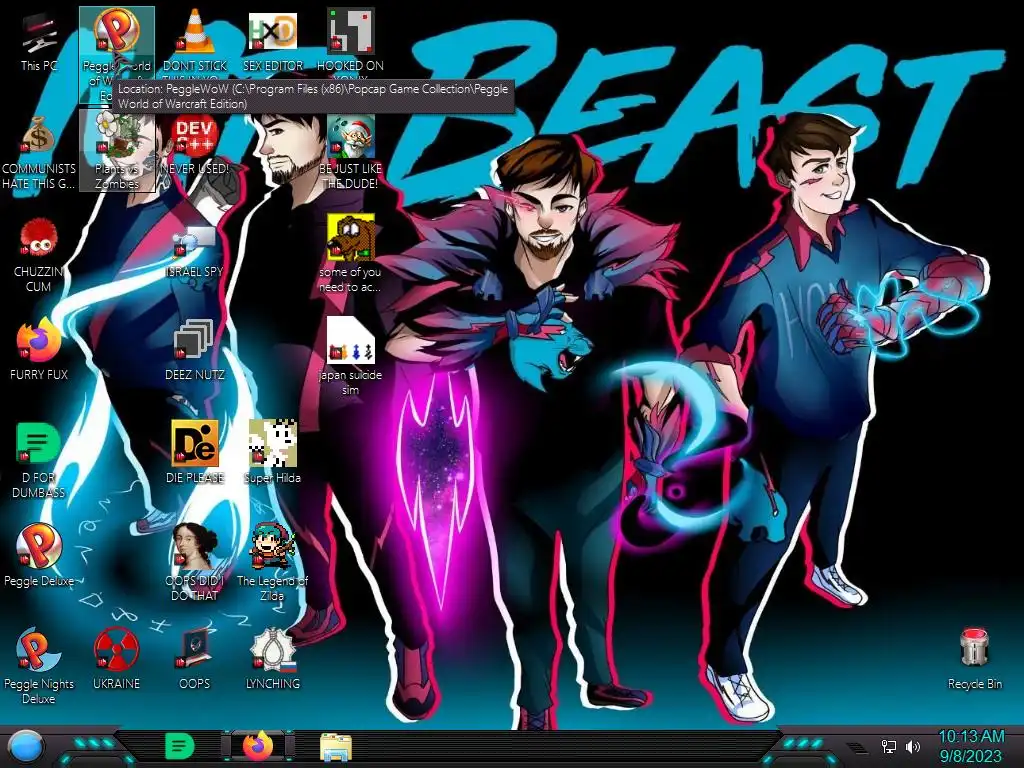Select the HOOKED ON shortcut icon
Viewport: 1024px width, 768px height.
tap(350, 31)
